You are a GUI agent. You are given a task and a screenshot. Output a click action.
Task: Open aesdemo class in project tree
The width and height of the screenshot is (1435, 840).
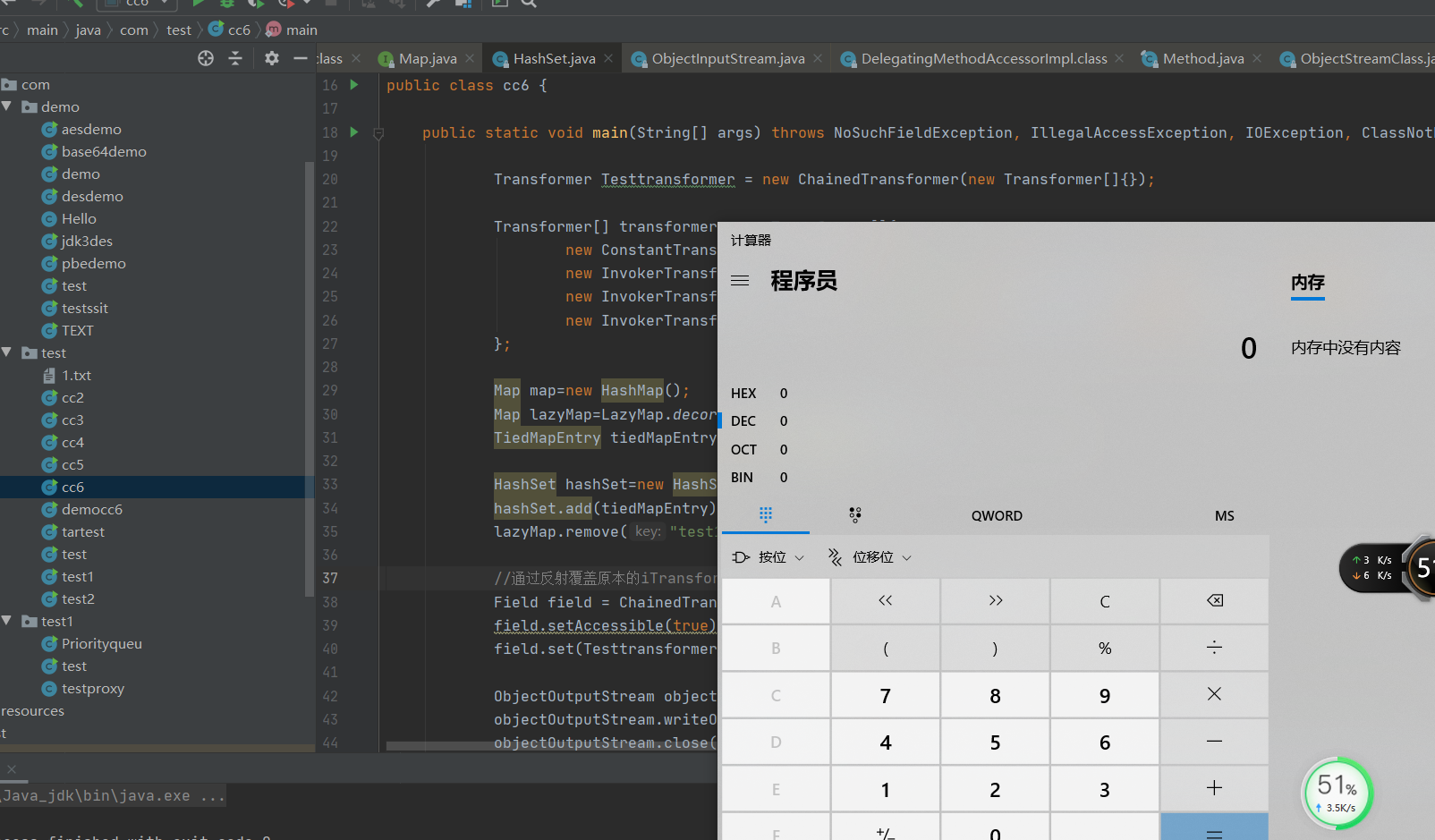[90, 130]
